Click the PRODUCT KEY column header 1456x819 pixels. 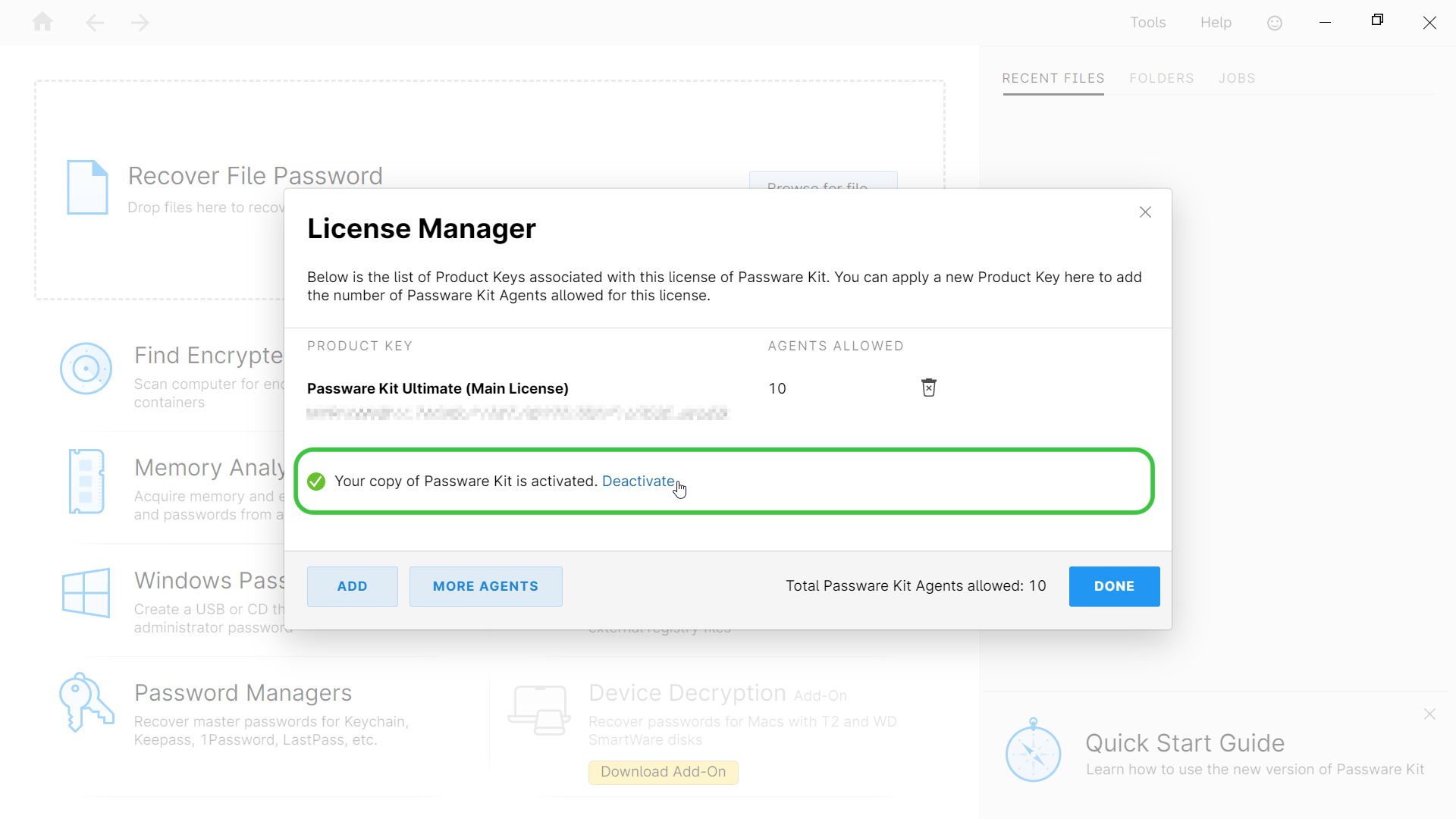[359, 346]
